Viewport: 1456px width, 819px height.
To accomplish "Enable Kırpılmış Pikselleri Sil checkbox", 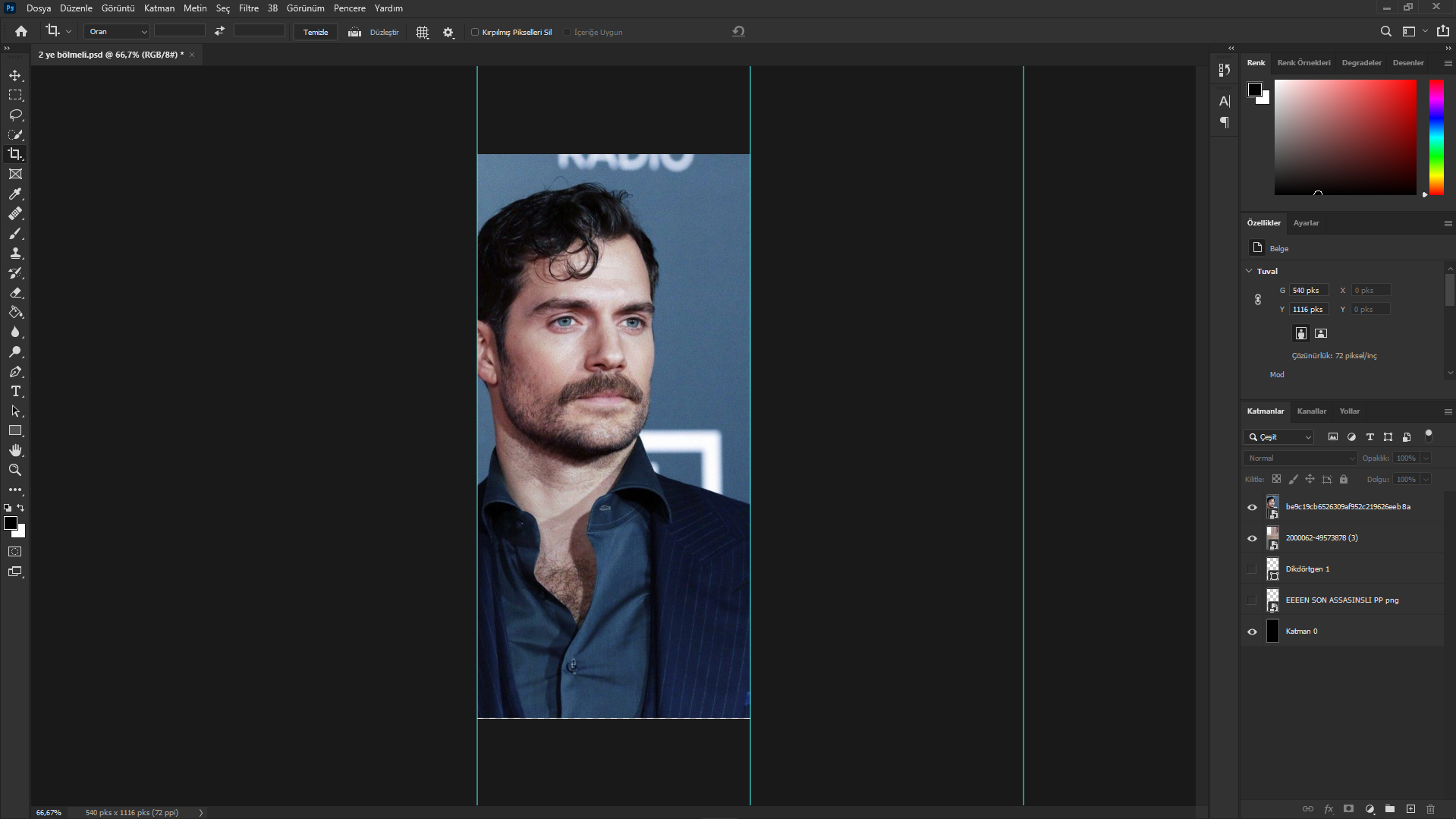I will tap(475, 33).
